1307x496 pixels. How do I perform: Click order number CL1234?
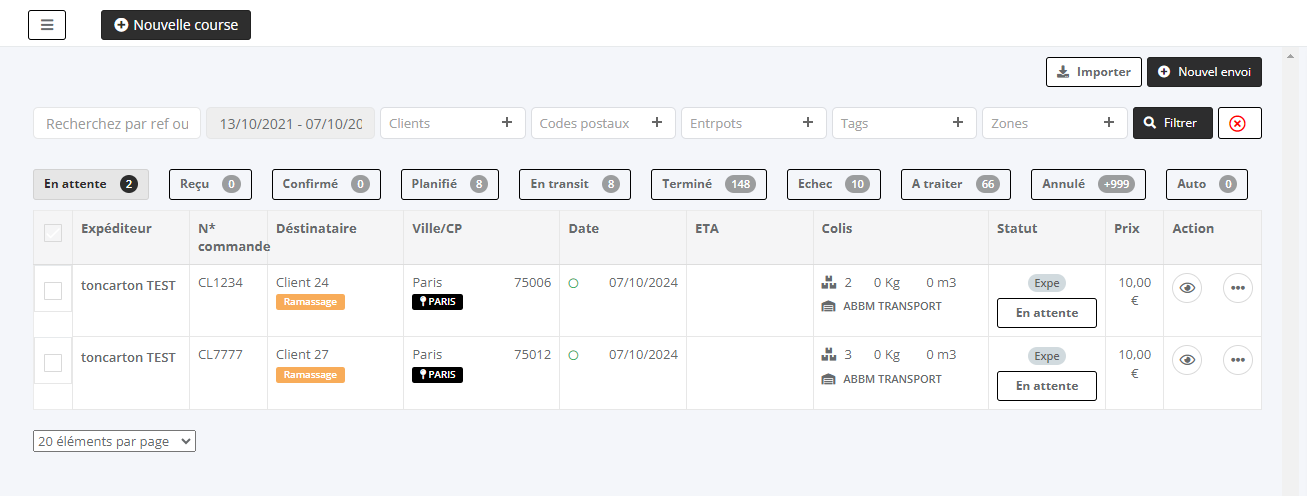tap(220, 283)
